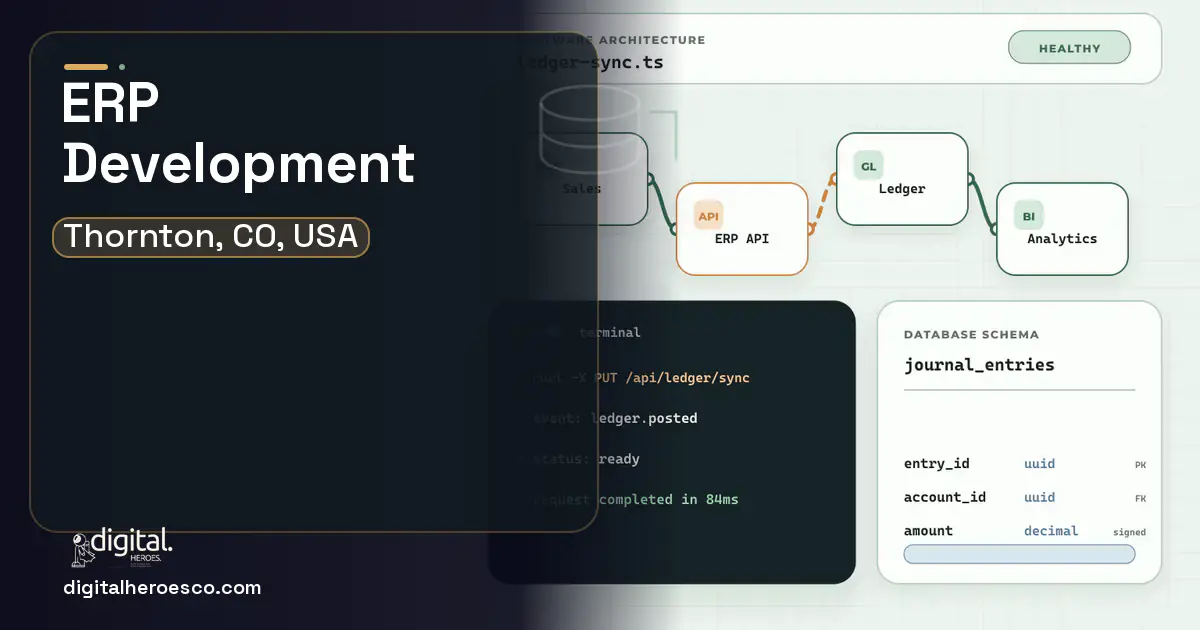Click the FK key marker
The image size is (1200, 630).
coord(1141,498)
